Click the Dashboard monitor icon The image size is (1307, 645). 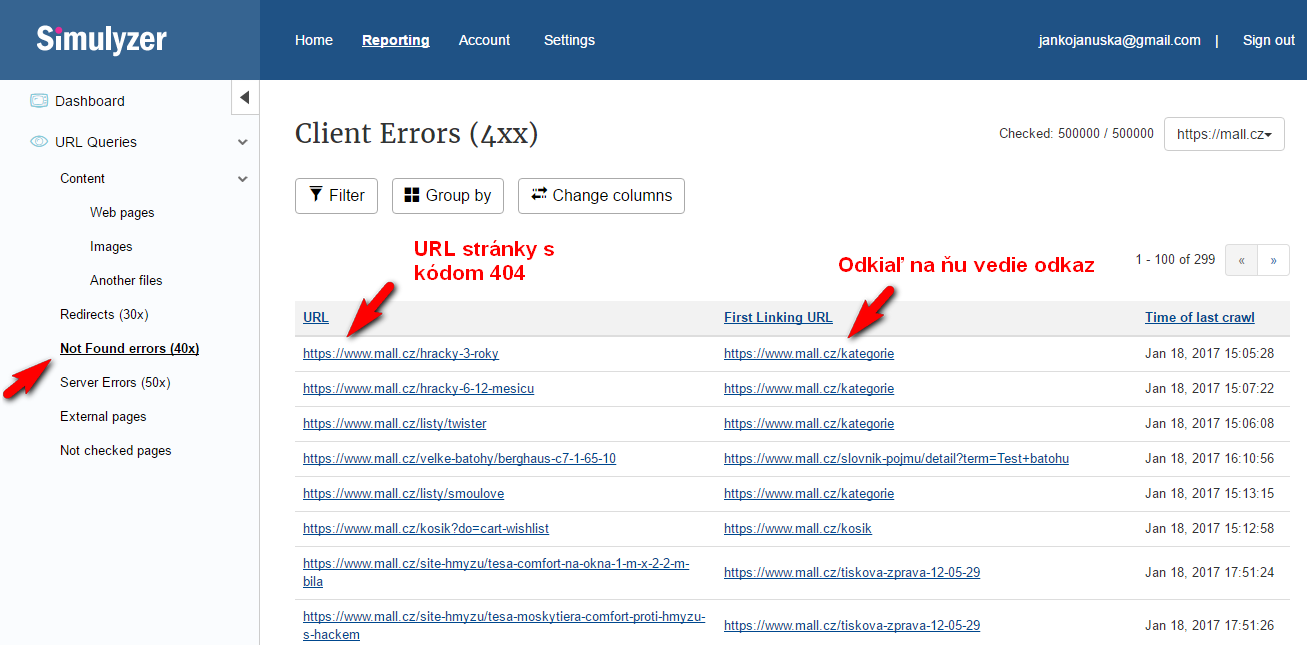[x=39, y=100]
